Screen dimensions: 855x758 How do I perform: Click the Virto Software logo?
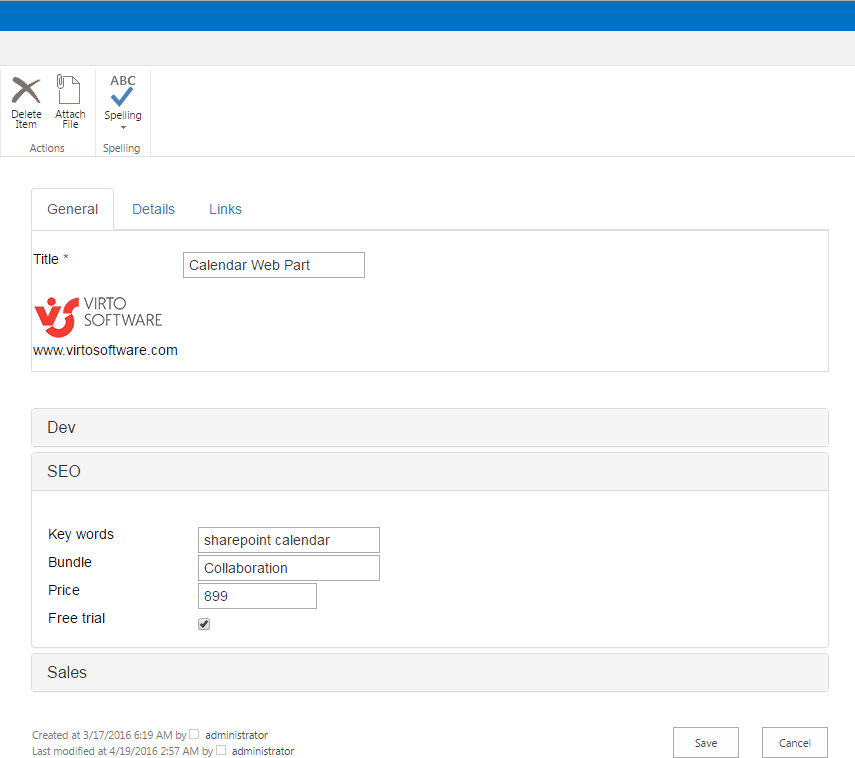pyautogui.click(x=98, y=316)
